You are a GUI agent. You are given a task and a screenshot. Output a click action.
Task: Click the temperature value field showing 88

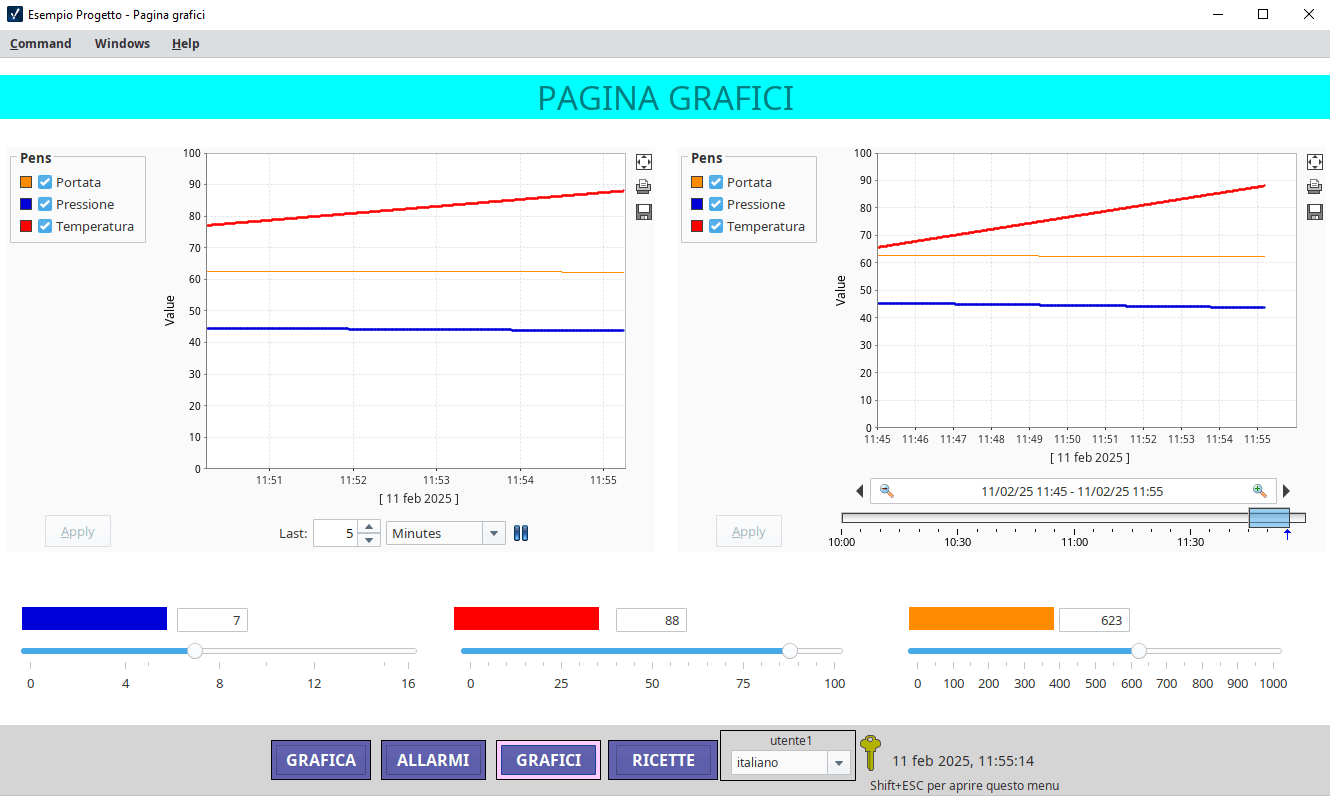tap(651, 620)
